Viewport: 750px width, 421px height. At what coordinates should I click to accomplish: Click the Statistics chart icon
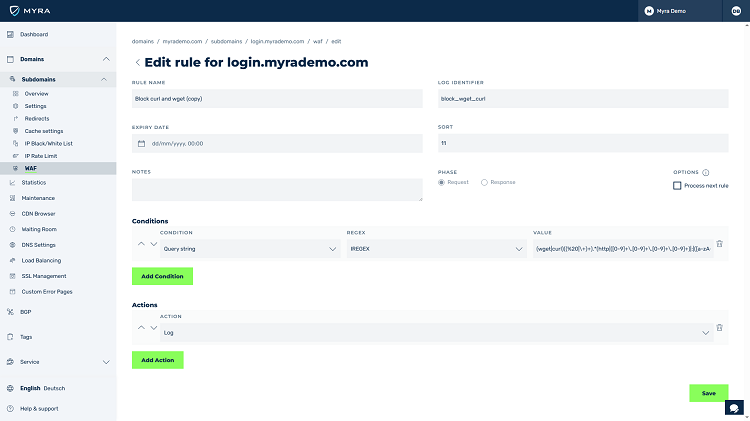[x=12, y=182]
